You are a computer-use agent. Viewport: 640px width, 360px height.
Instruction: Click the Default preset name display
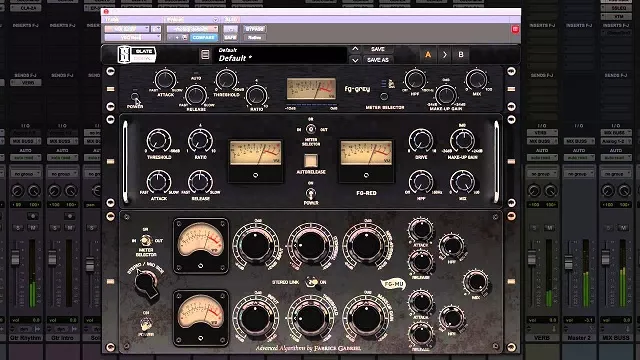pos(281,55)
